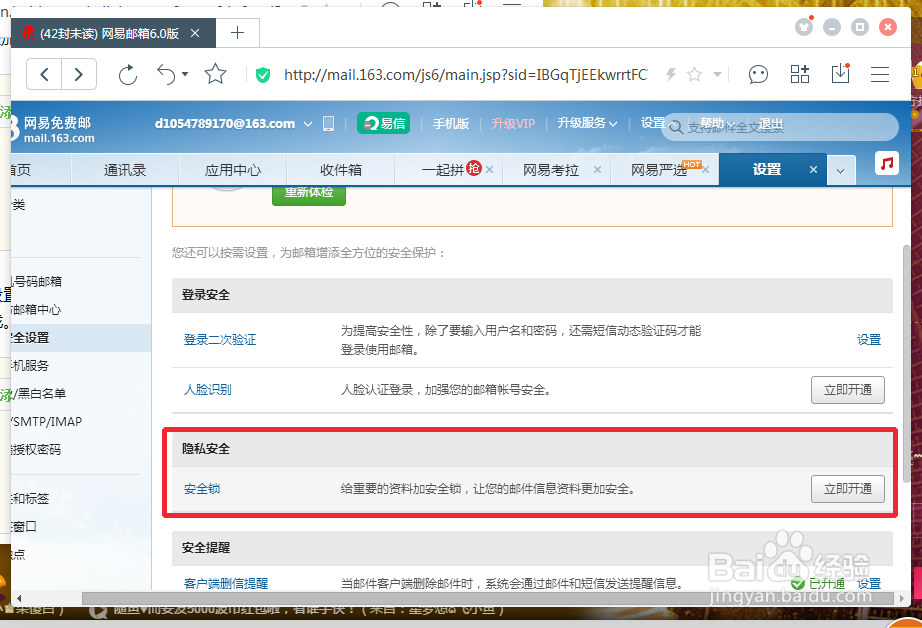Open the undo arrow's dropdown menu
Image resolution: width=922 pixels, height=628 pixels.
click(185, 74)
